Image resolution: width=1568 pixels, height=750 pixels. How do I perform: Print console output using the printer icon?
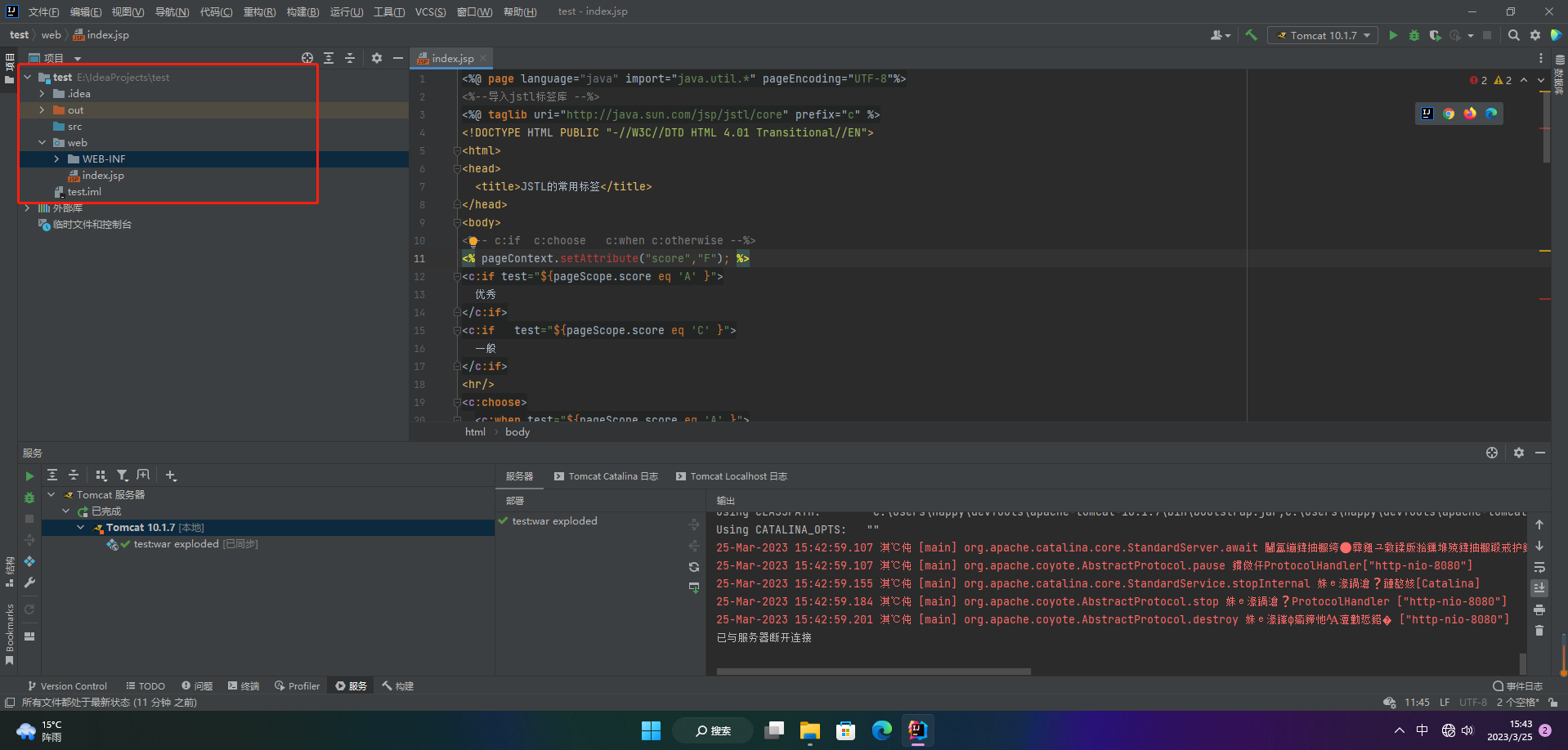[1539, 609]
